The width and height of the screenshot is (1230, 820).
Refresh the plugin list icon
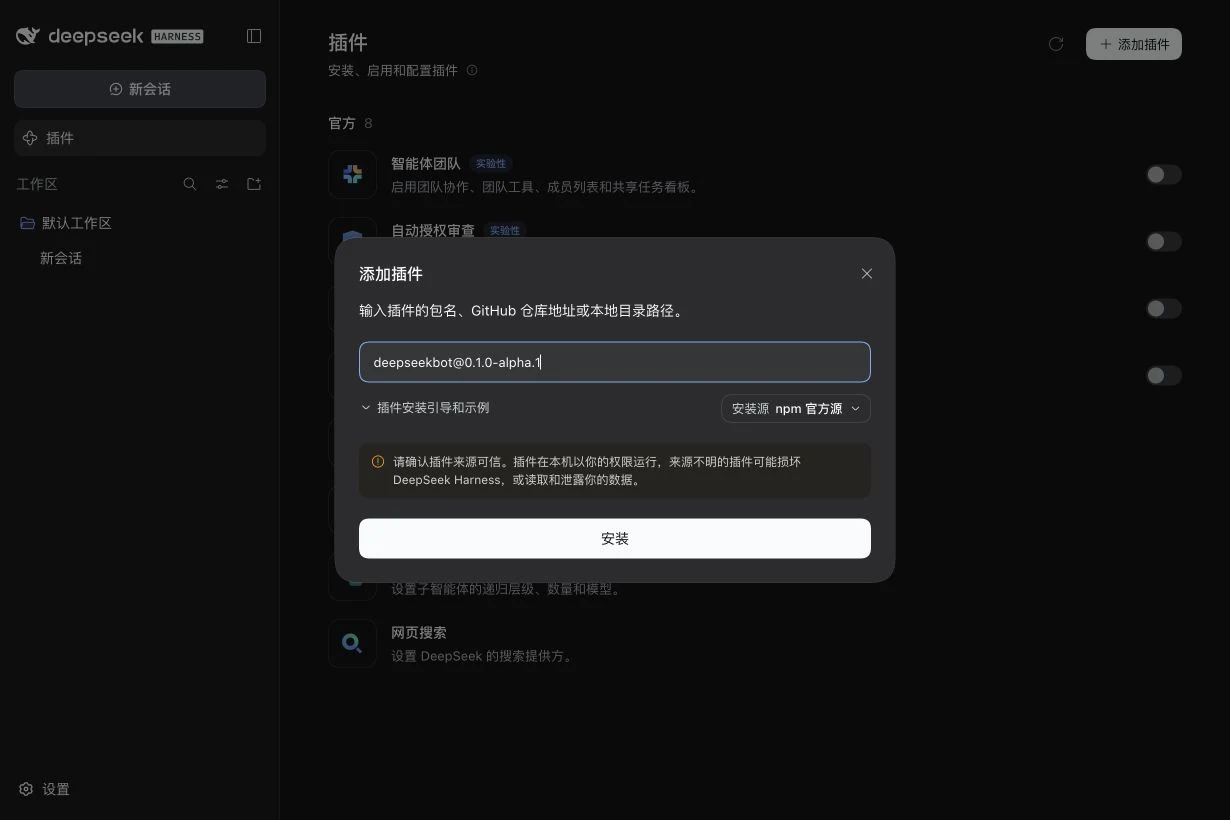point(1056,44)
